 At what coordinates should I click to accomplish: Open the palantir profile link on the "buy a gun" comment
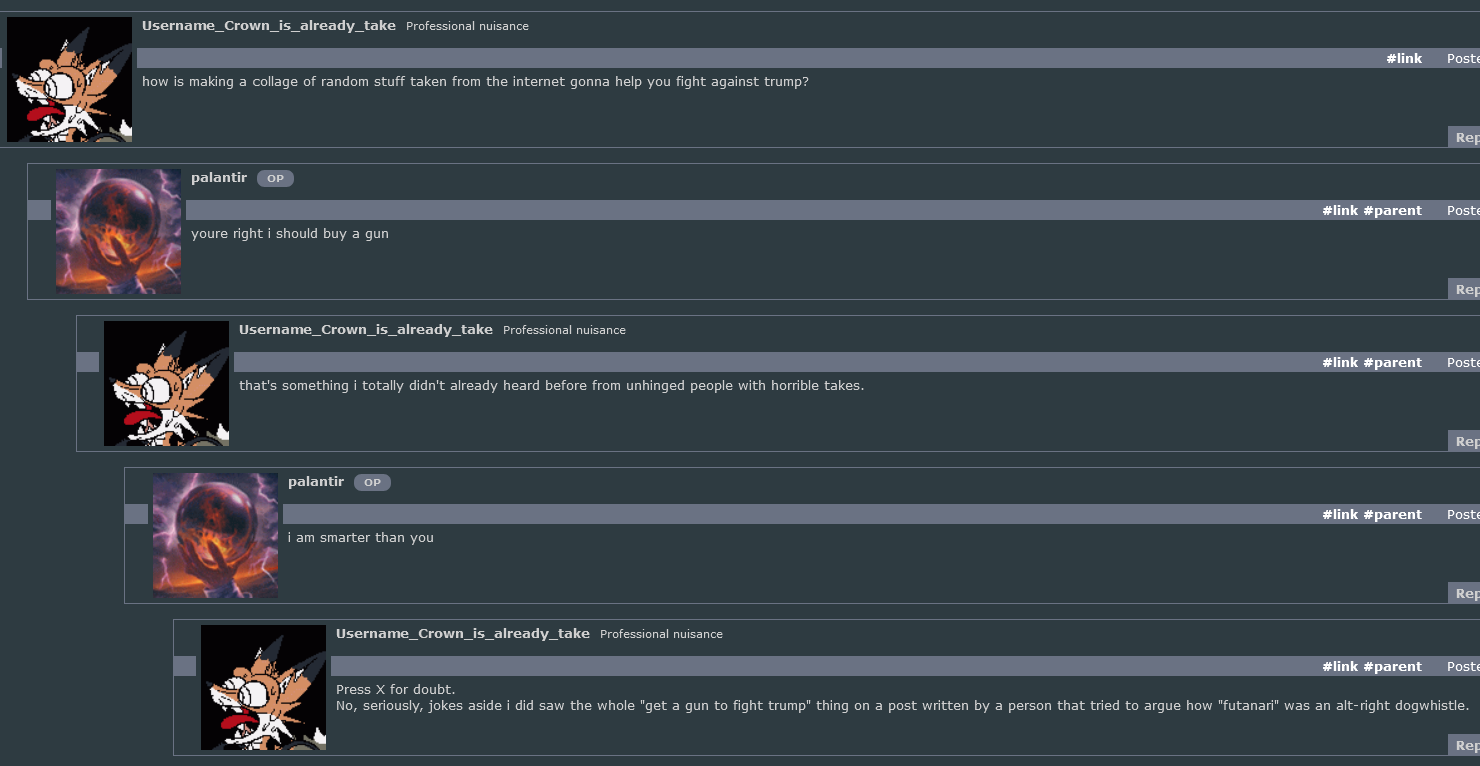pyautogui.click(x=219, y=178)
